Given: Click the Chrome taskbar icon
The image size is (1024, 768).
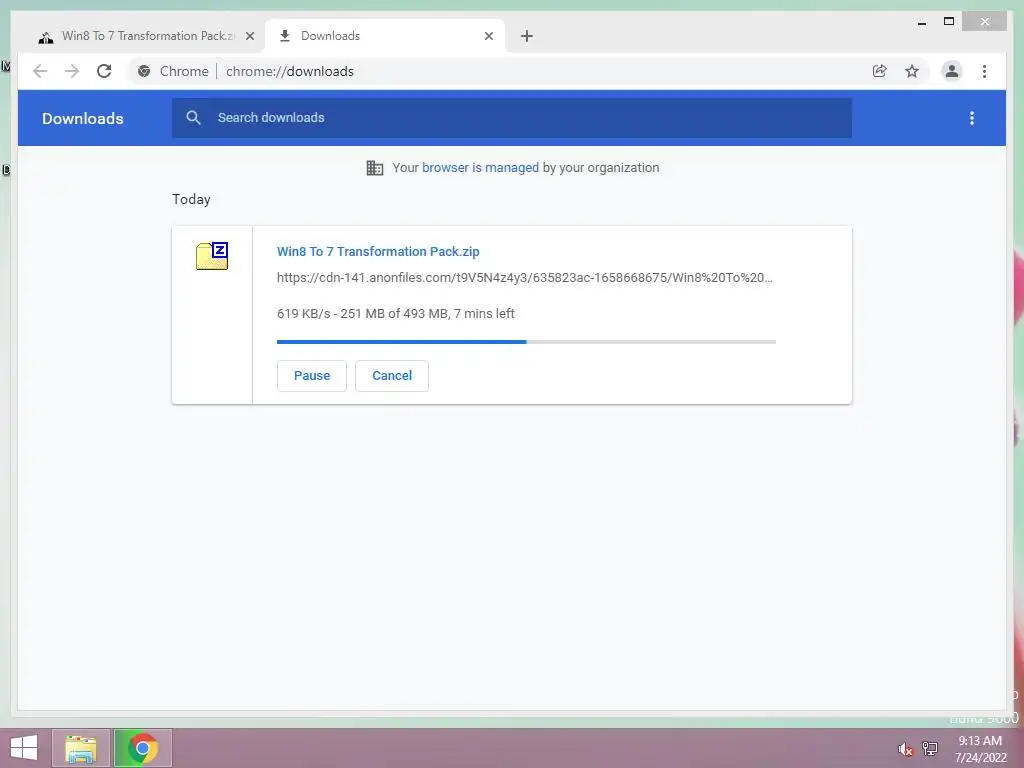Looking at the screenshot, I should click(x=143, y=748).
